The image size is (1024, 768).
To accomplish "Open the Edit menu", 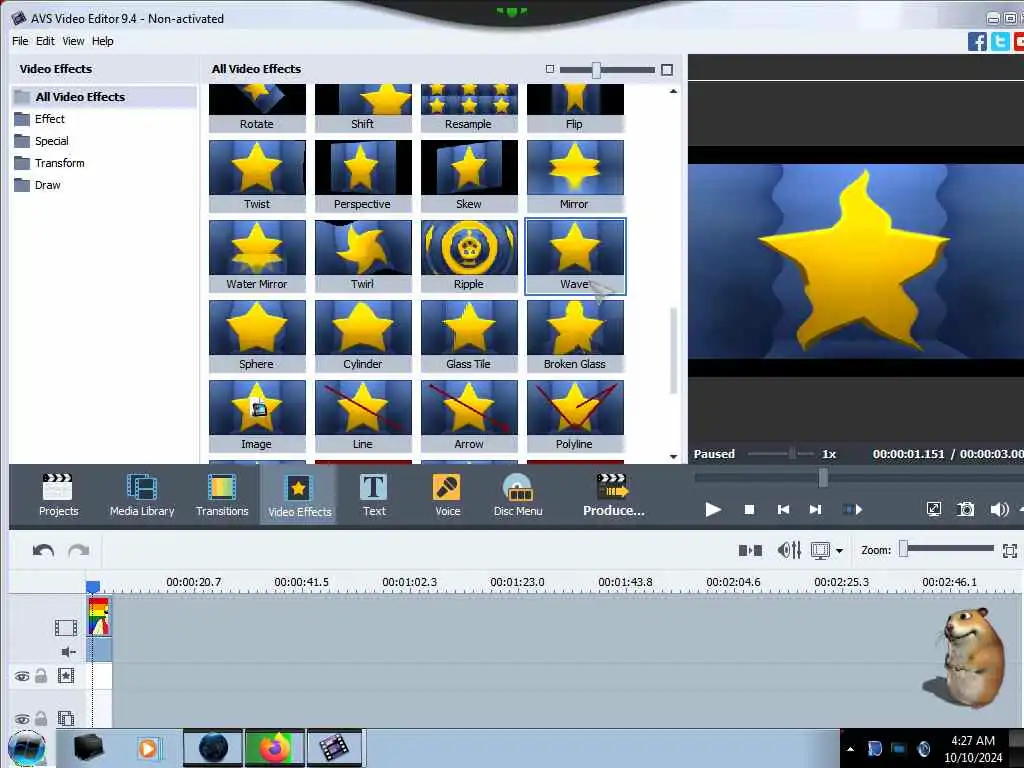I will [x=45, y=41].
